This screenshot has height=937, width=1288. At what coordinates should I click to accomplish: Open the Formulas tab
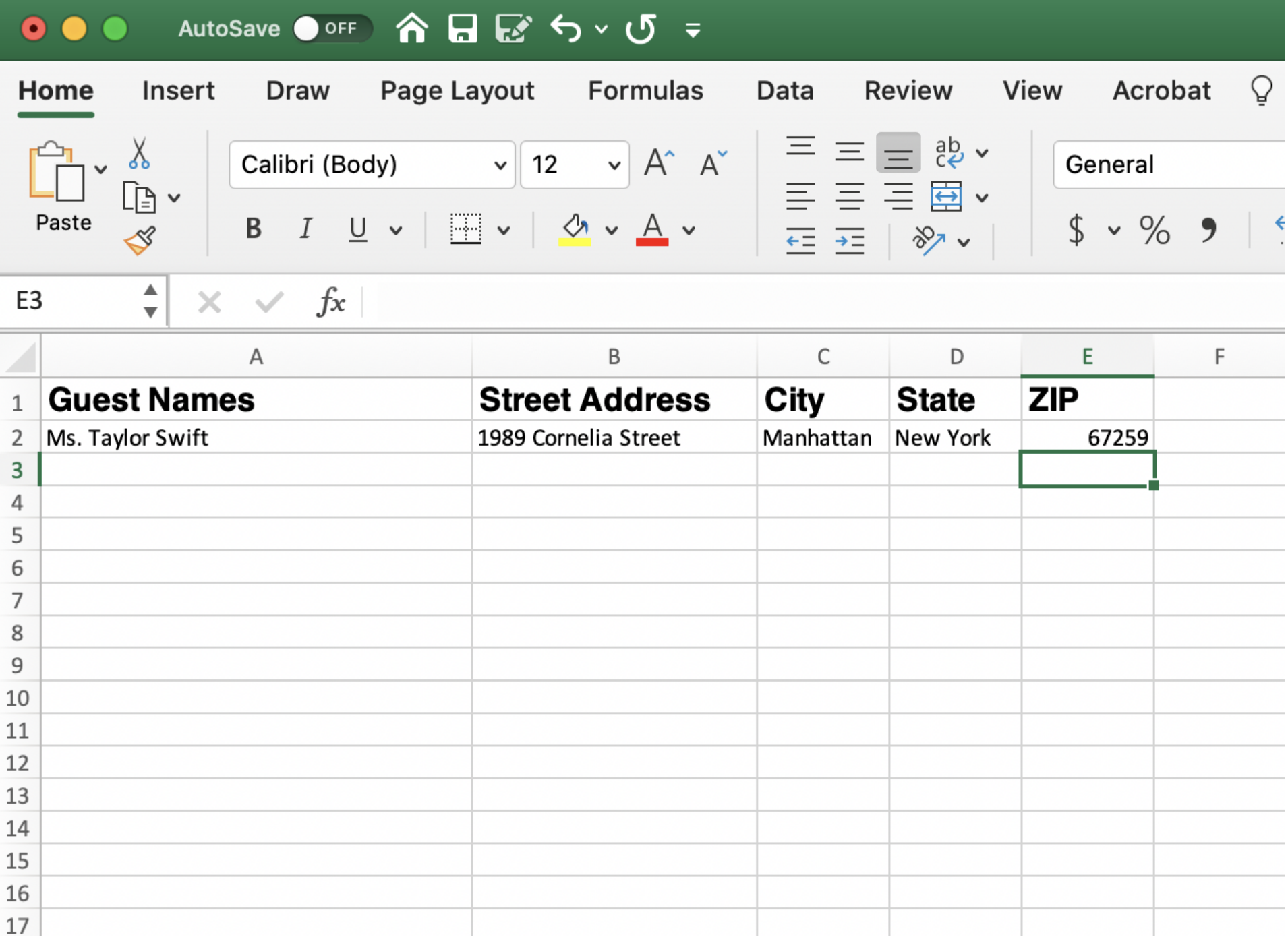click(645, 90)
